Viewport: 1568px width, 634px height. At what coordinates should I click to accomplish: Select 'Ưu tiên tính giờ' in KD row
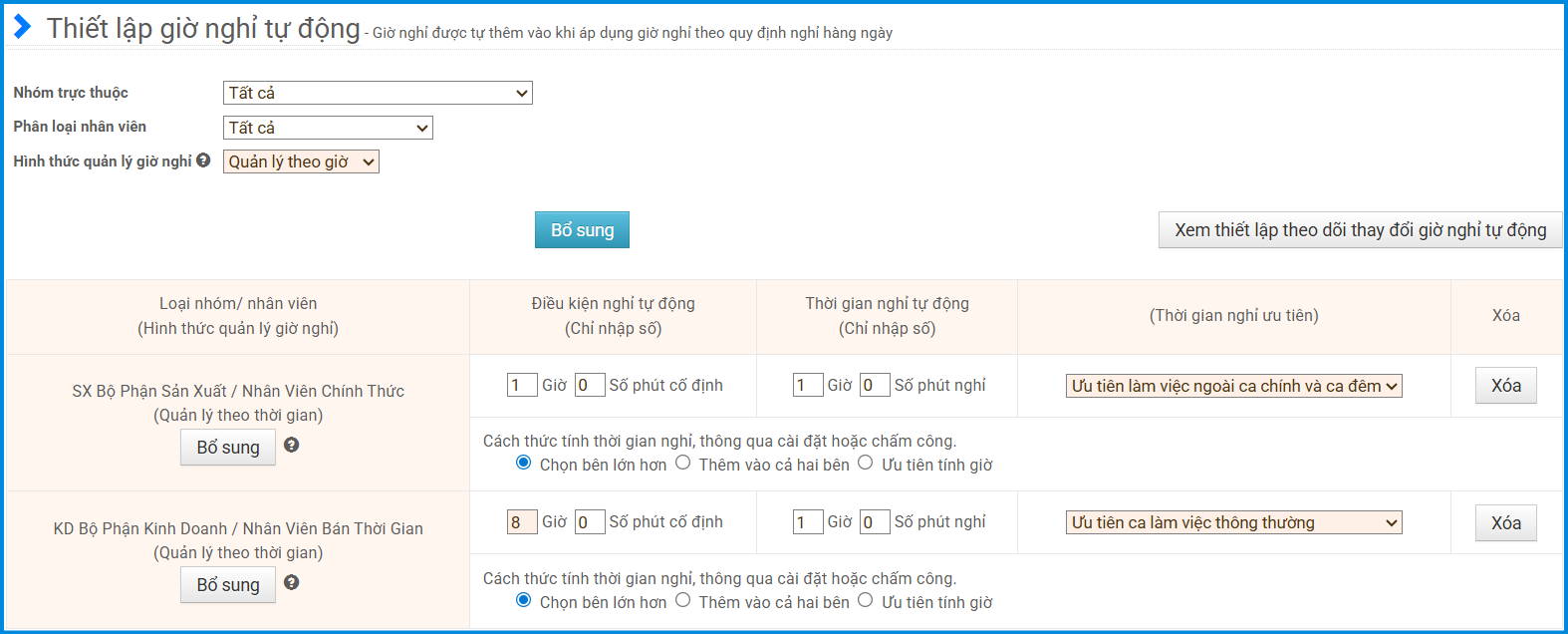point(865,601)
